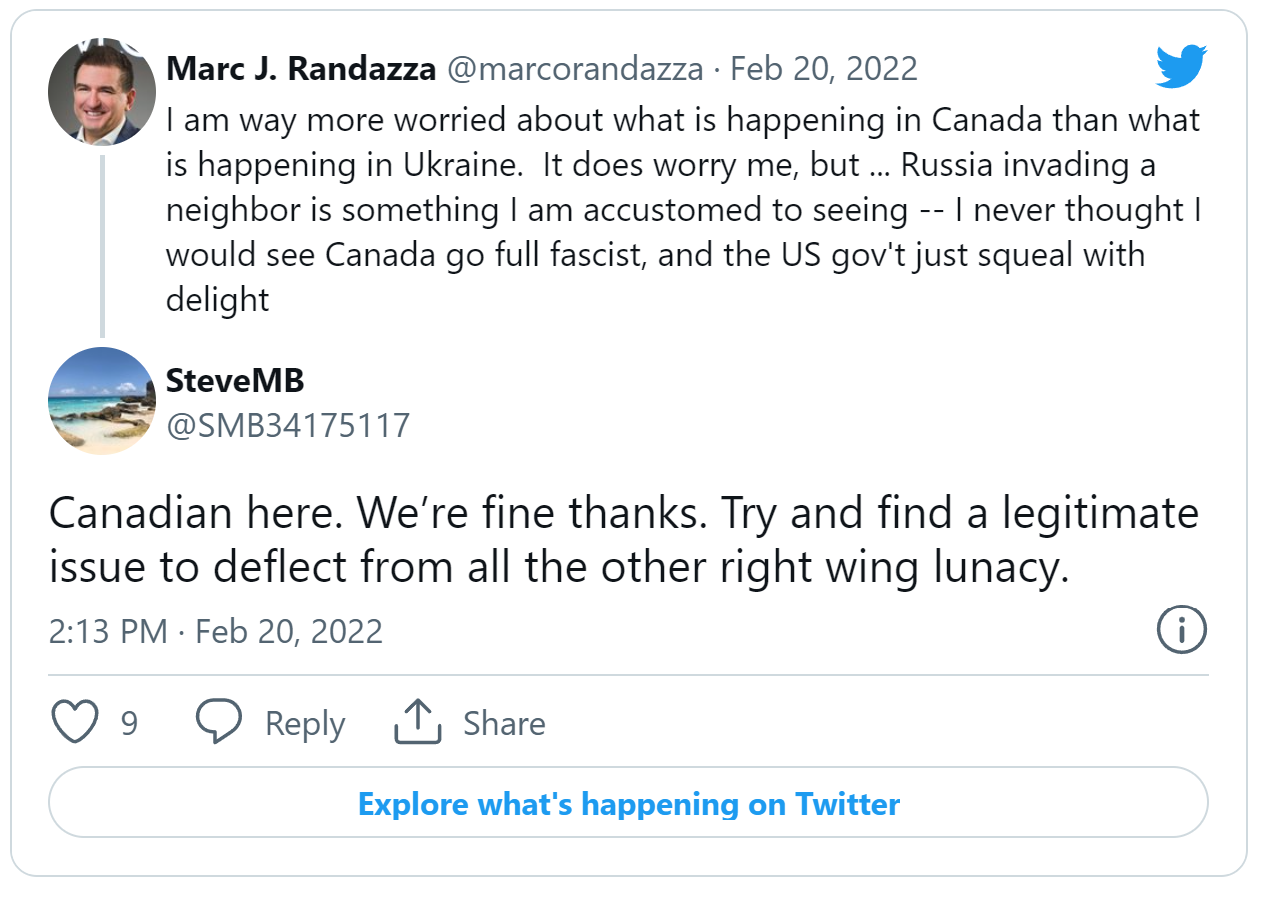Click the Twitter bird logo

point(1180,68)
